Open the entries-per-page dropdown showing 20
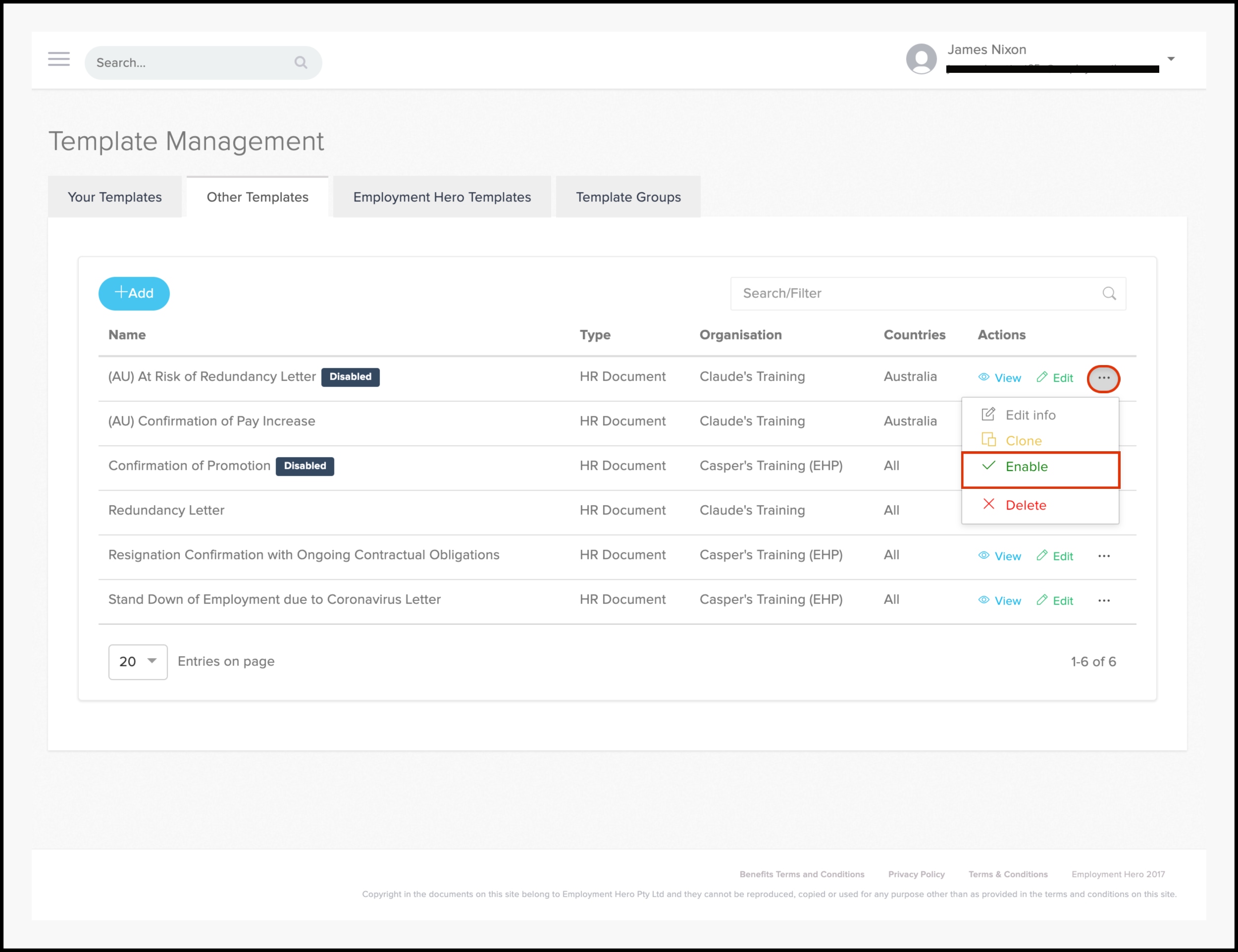 [138, 661]
